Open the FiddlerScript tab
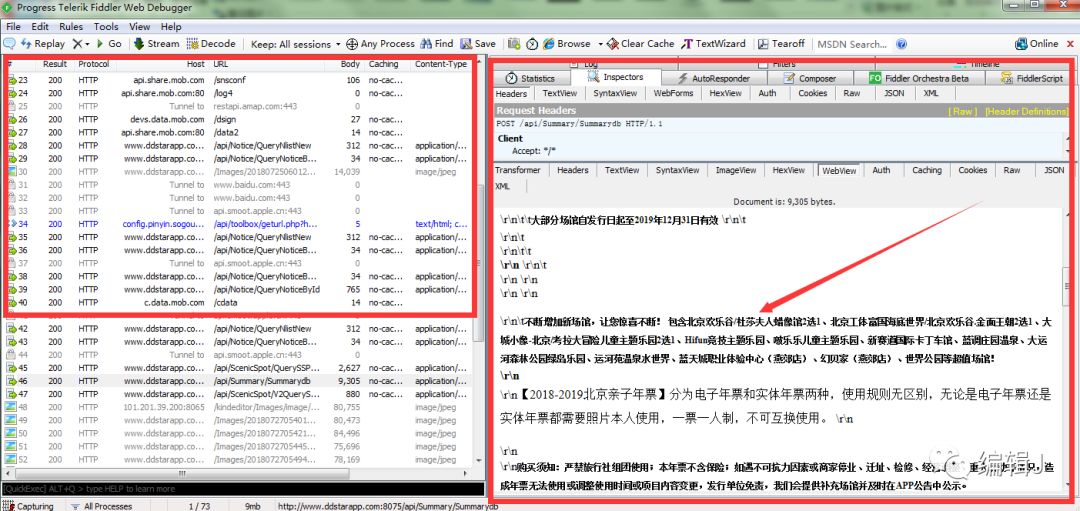Image resolution: width=1080 pixels, height=511 pixels. pos(1032,79)
